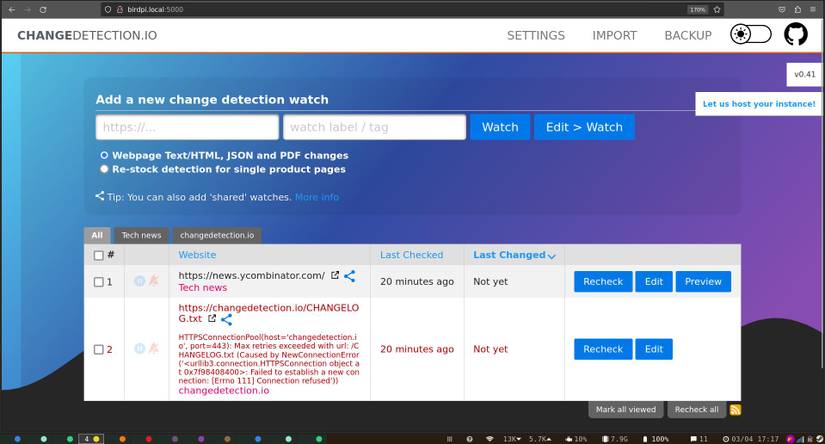
Task: Open news.ycombinator.com external link icon
Action: tap(335, 275)
